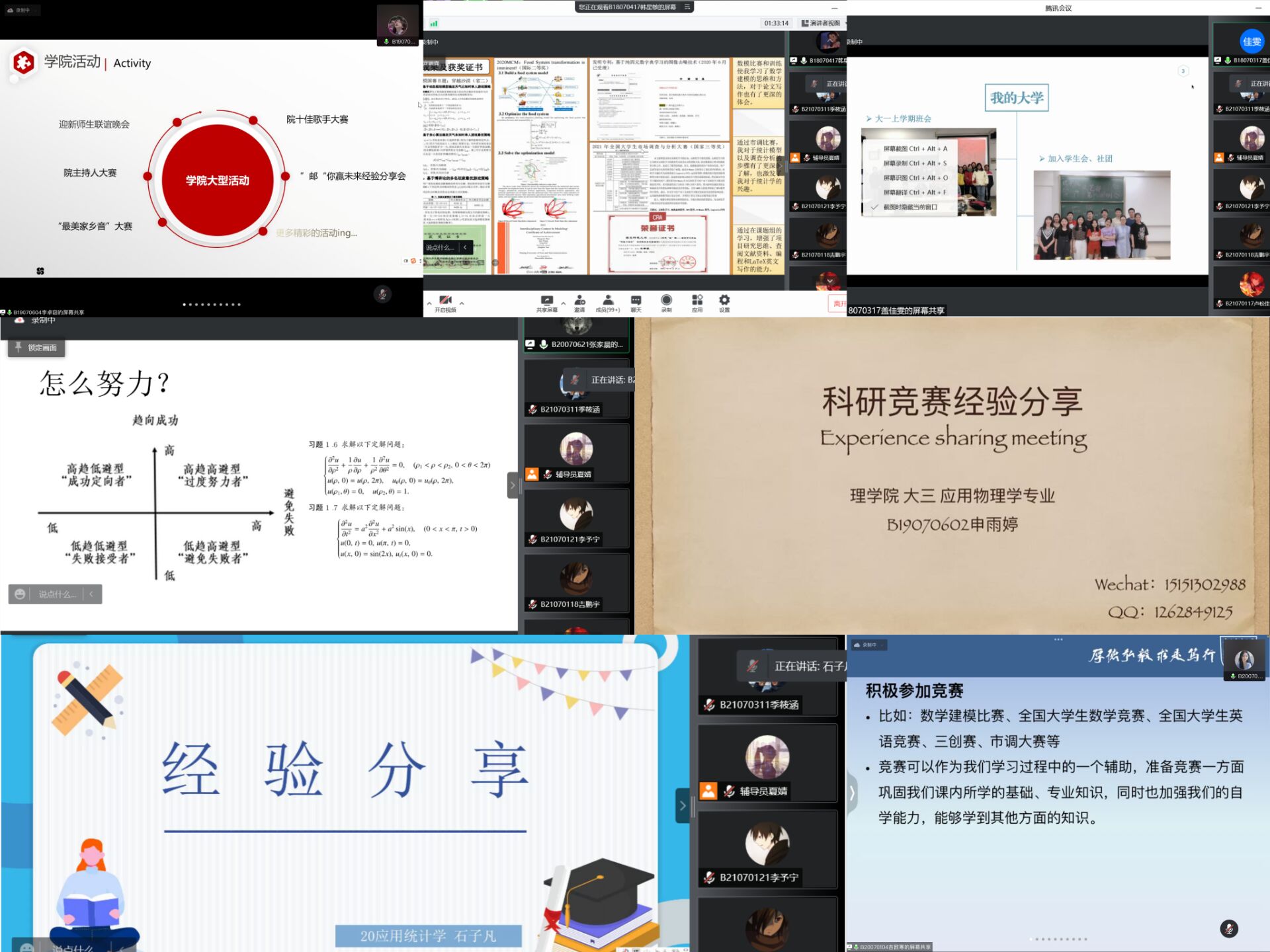Open the 成员(99+) members list
The height and width of the screenshot is (952, 1270).
point(607,300)
